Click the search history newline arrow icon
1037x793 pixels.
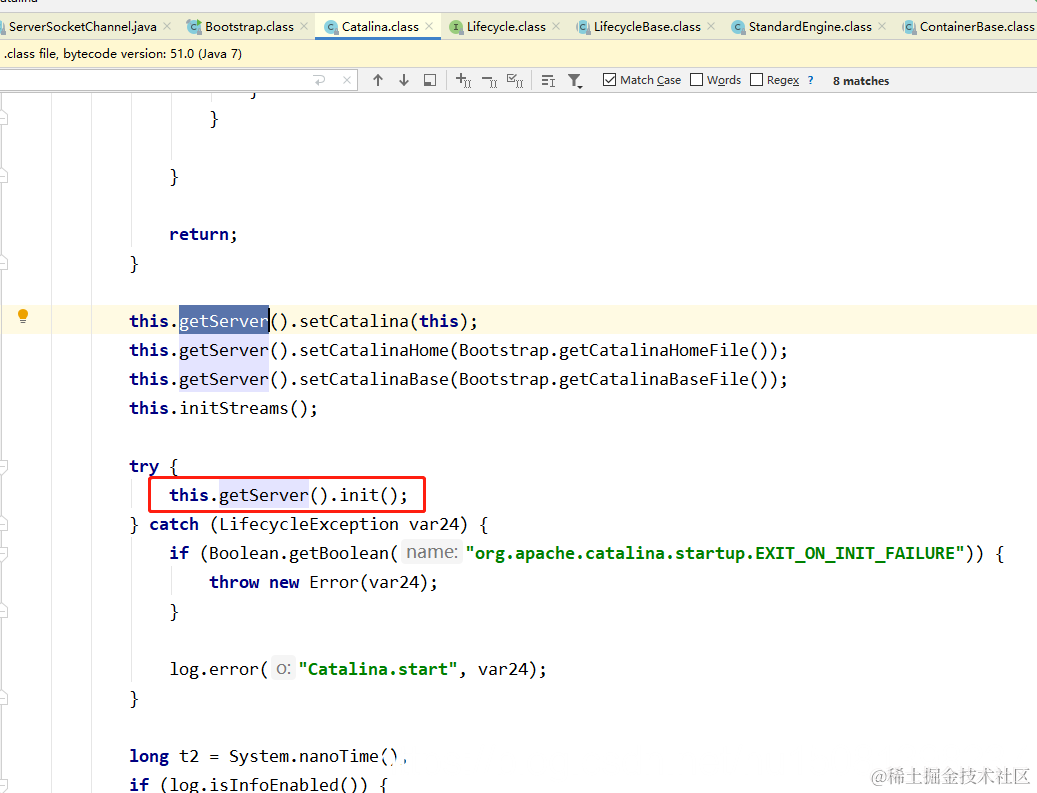(x=319, y=80)
